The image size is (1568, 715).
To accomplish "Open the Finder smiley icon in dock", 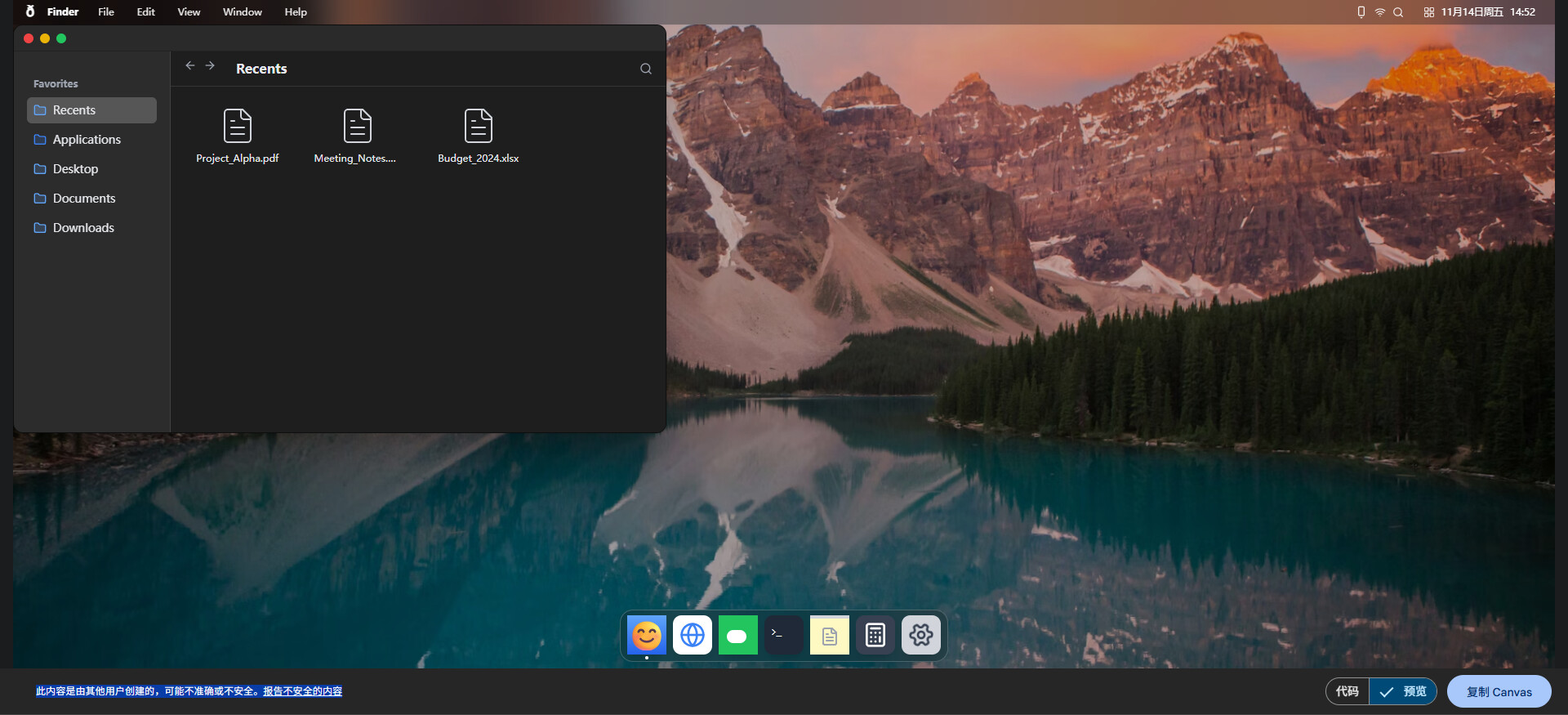I will [647, 635].
